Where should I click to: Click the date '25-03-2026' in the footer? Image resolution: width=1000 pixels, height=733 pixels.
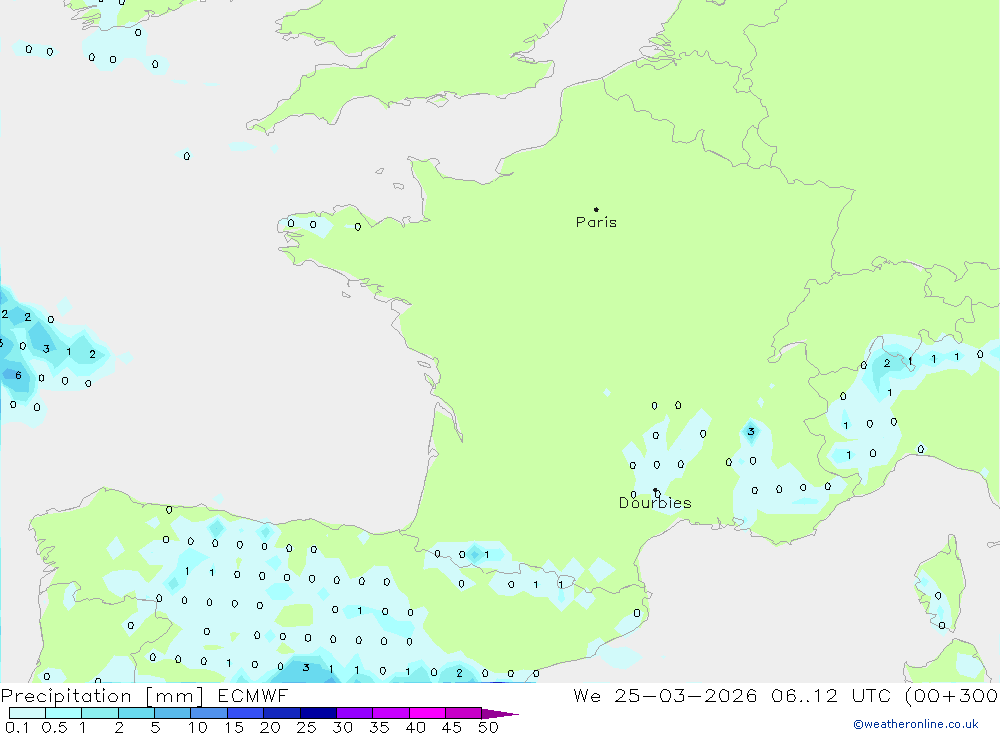686,696
